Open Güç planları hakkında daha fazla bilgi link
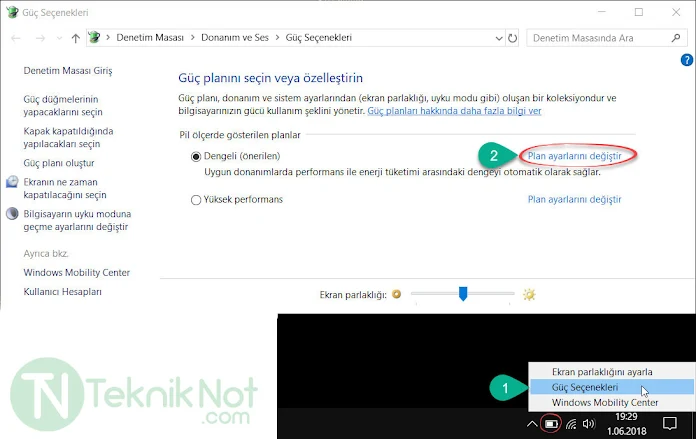 pyautogui.click(x=454, y=111)
